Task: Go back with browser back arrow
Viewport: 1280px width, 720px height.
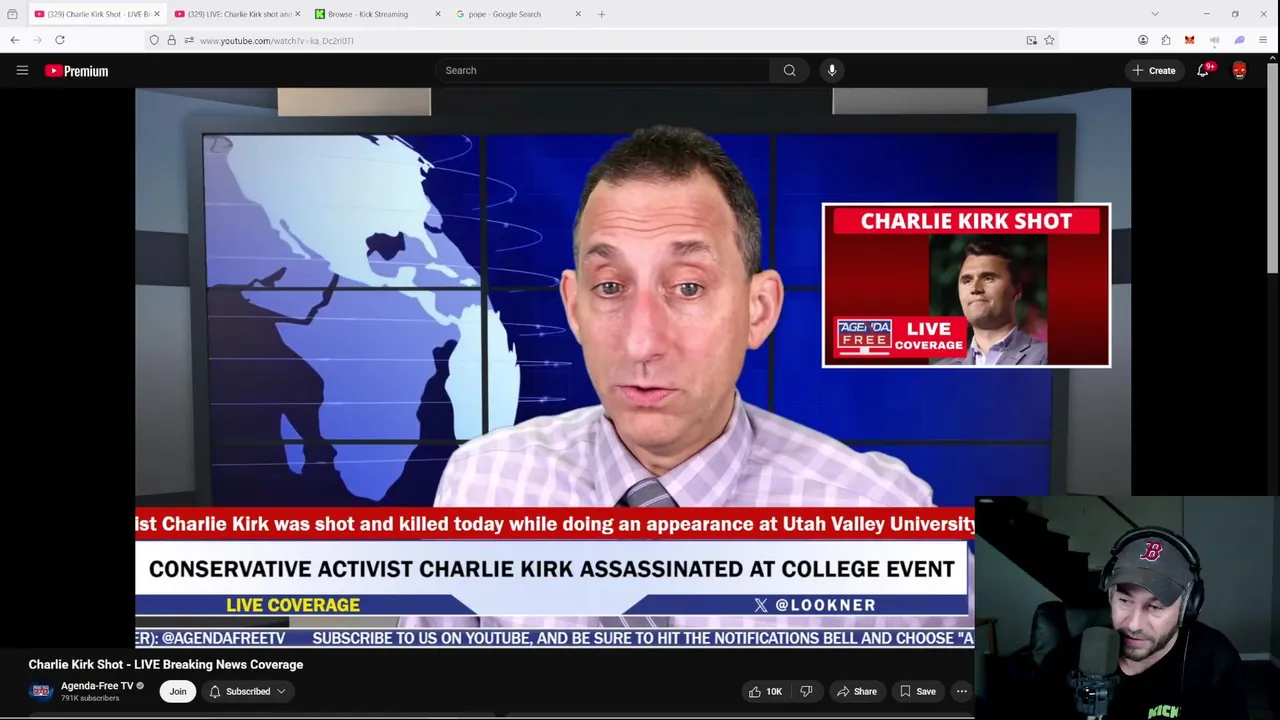Action: (x=15, y=40)
